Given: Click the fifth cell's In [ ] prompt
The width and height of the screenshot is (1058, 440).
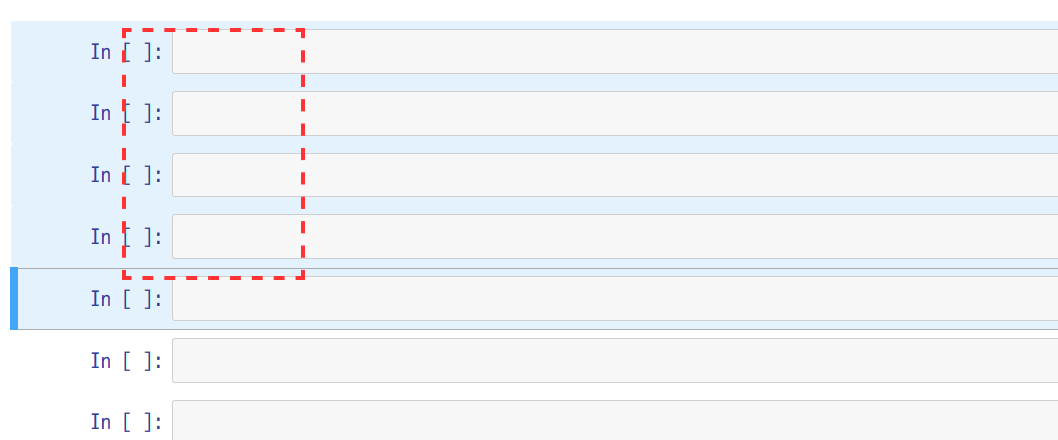Looking at the screenshot, I should click(126, 299).
